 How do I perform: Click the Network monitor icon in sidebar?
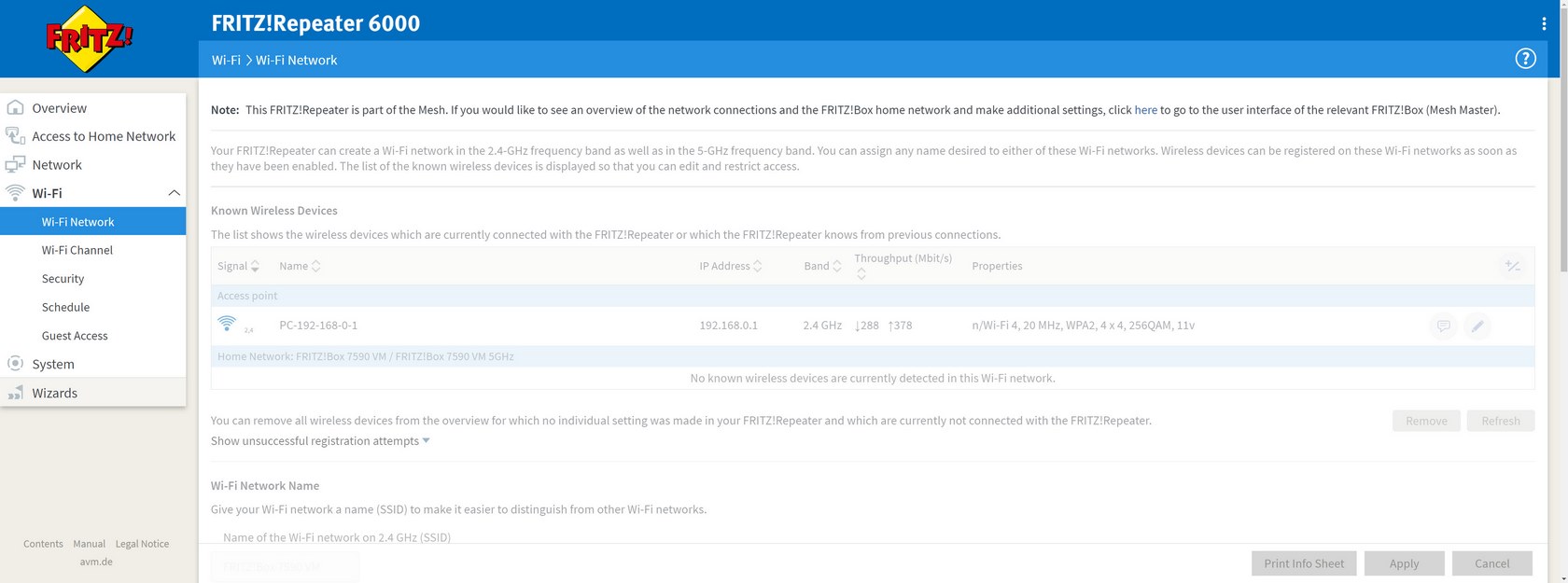point(15,164)
